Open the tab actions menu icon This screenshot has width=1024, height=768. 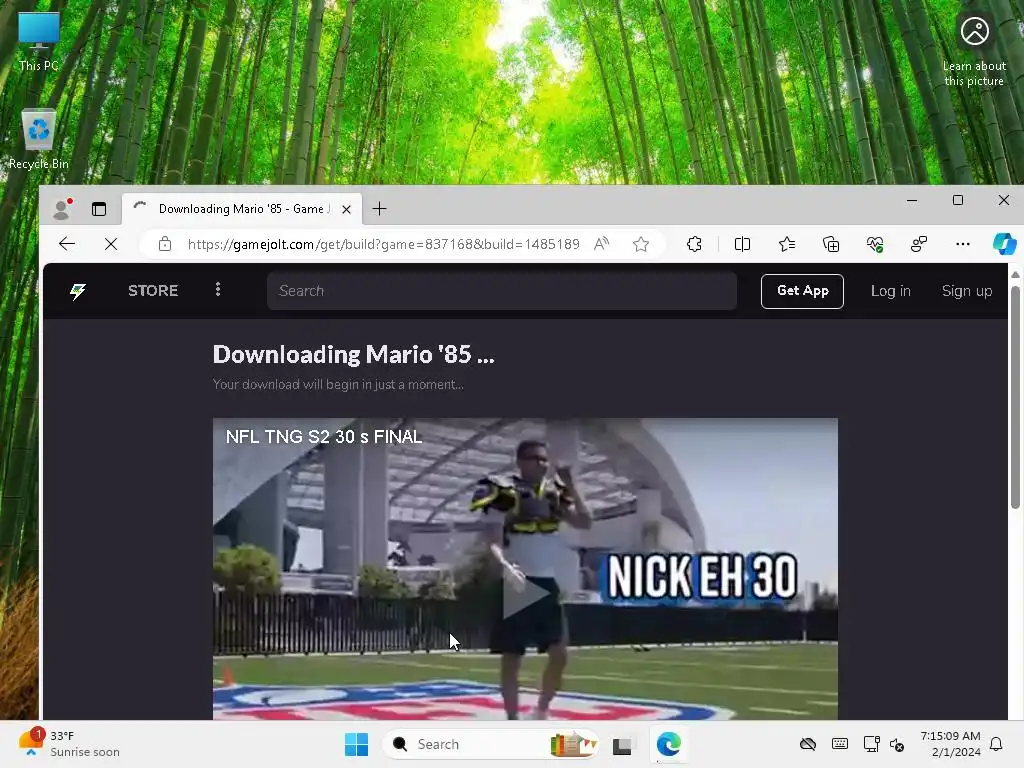[99, 209]
